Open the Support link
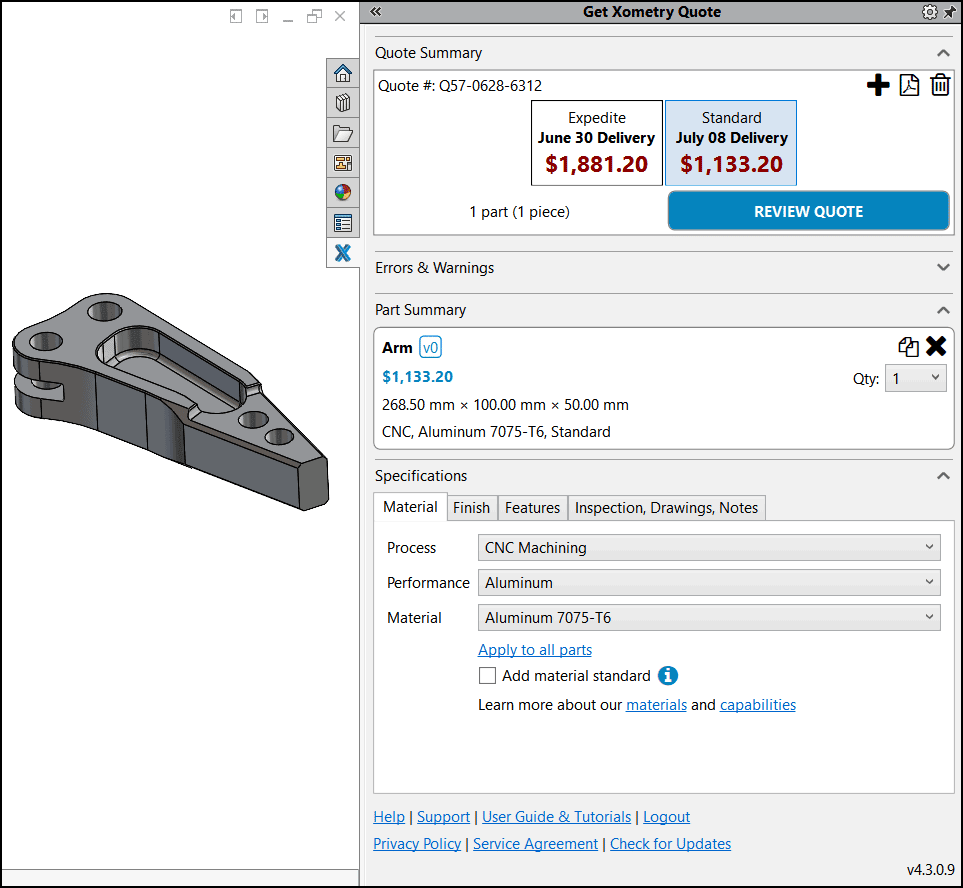The height and width of the screenshot is (888, 963). click(443, 817)
